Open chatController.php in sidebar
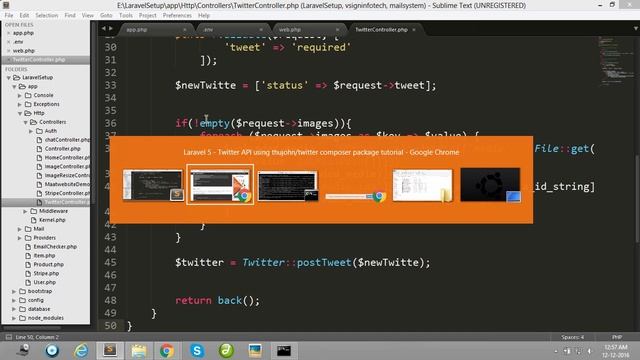640x360 pixels. click(67, 140)
